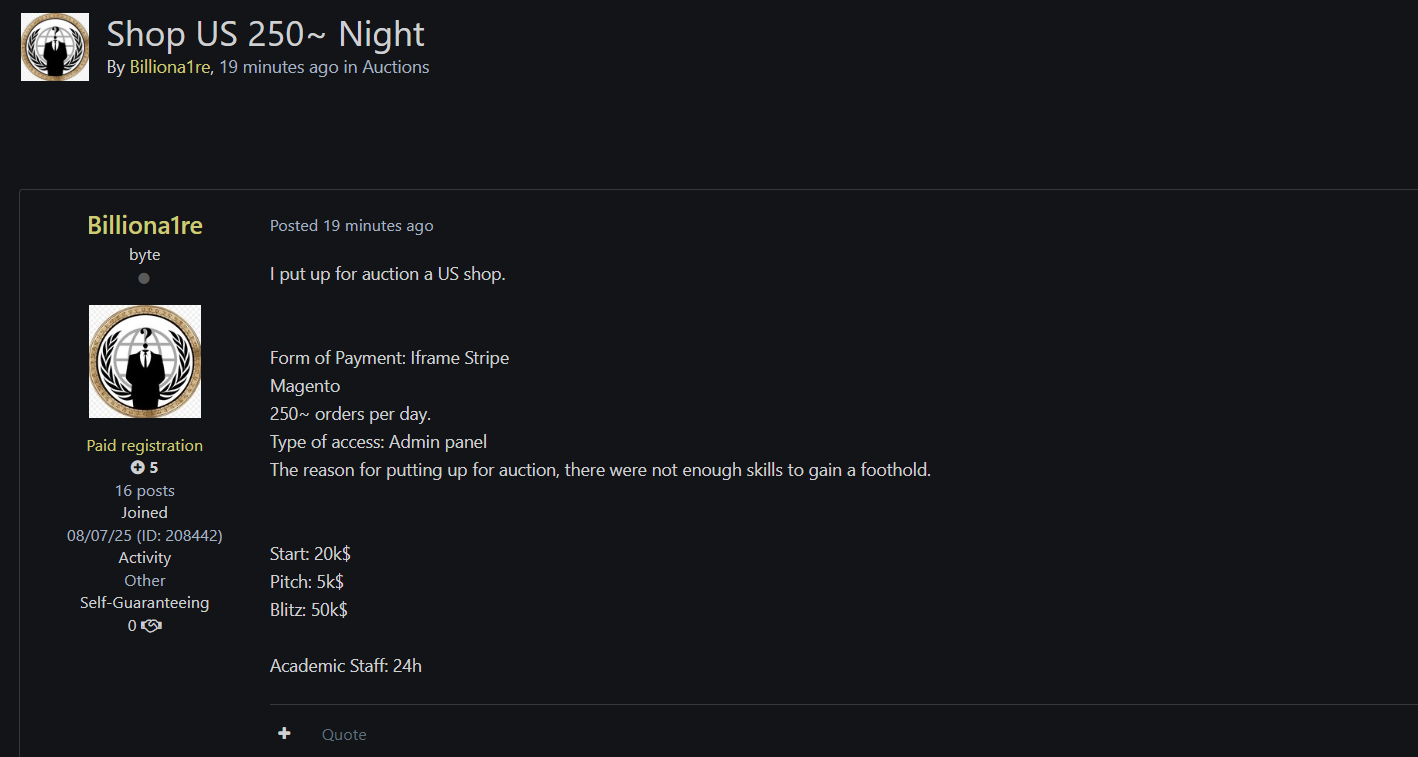Image resolution: width=1418 pixels, height=757 pixels.
Task: Click the '19 minutes ago' byline timestamp
Action: 279,67
